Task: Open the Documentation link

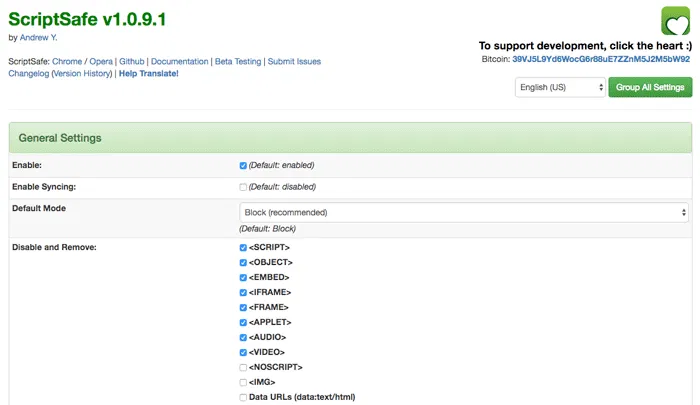Action: coord(179,62)
